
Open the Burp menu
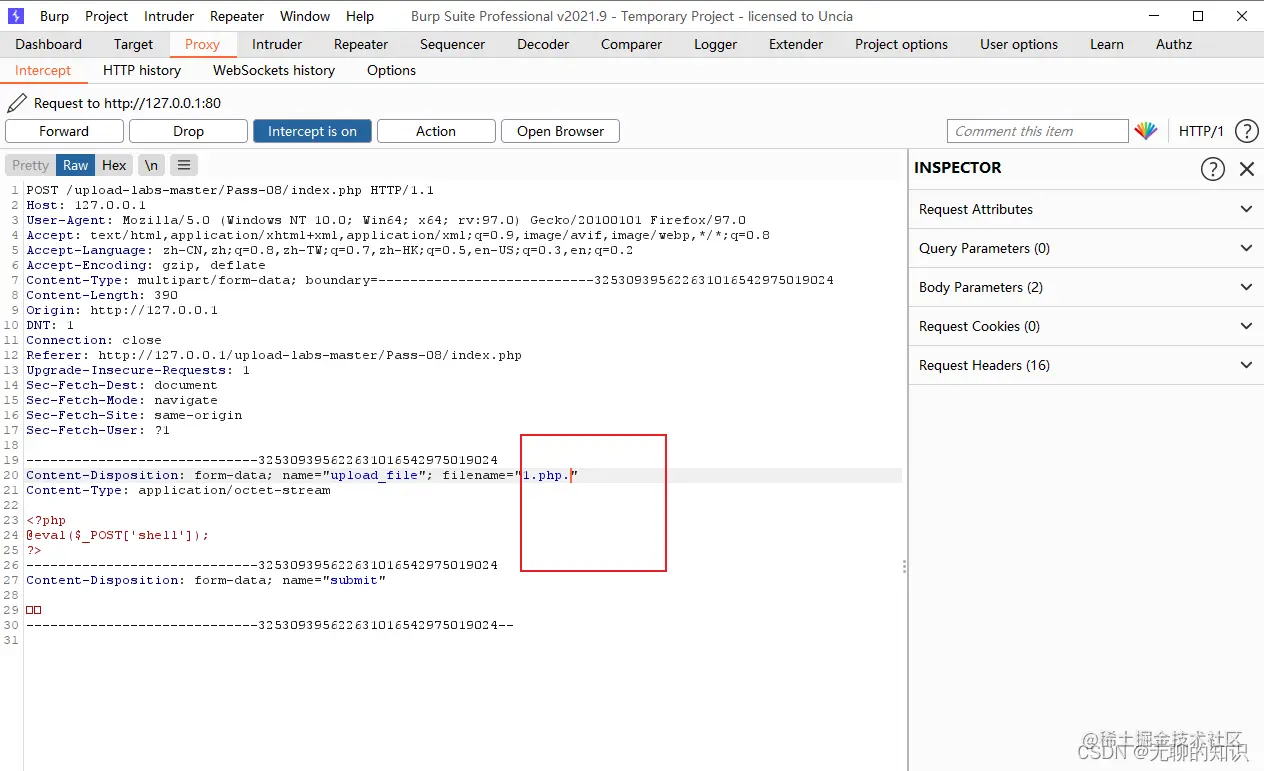click(54, 16)
